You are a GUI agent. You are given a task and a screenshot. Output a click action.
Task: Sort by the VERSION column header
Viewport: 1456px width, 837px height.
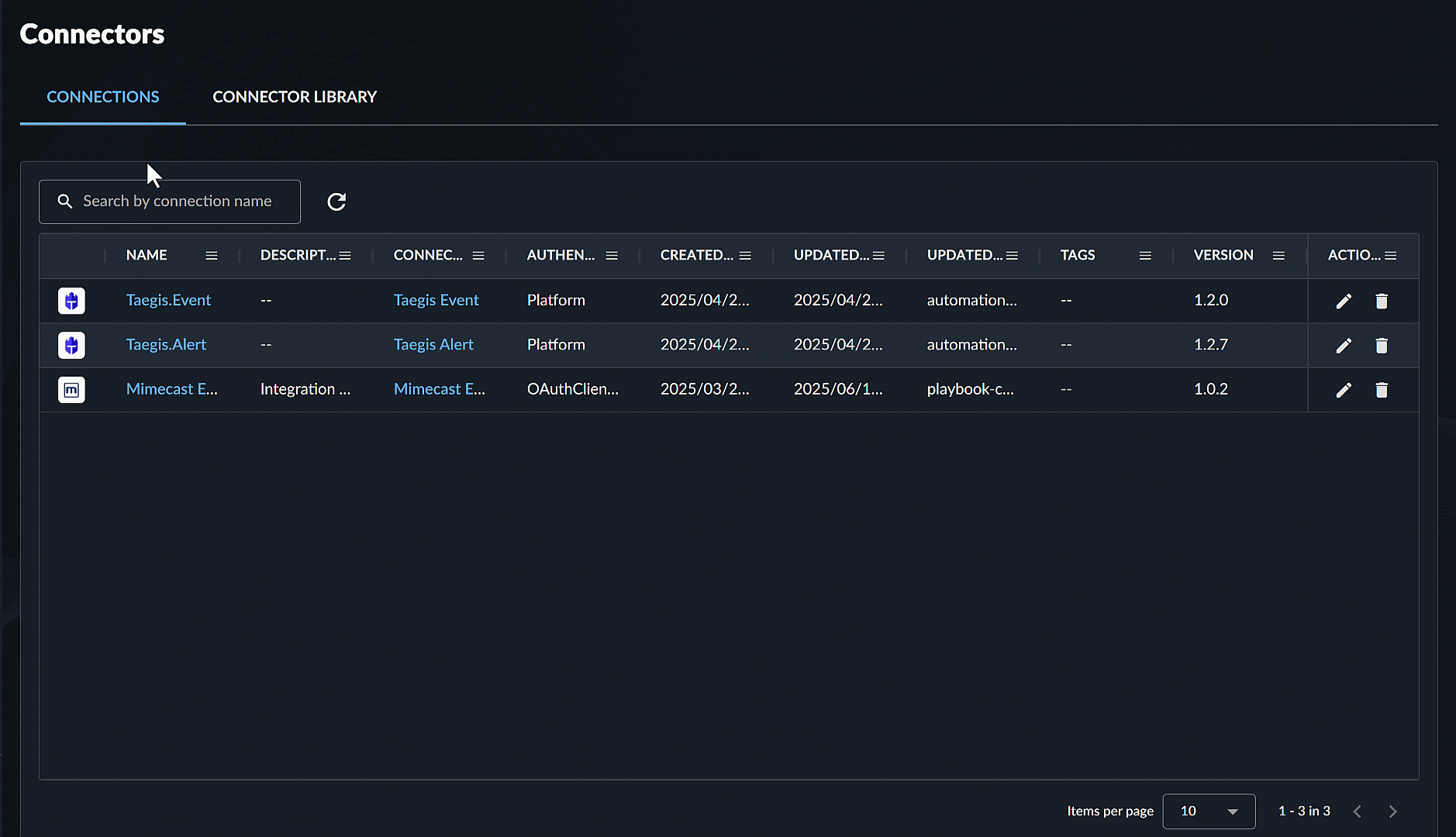(1223, 256)
